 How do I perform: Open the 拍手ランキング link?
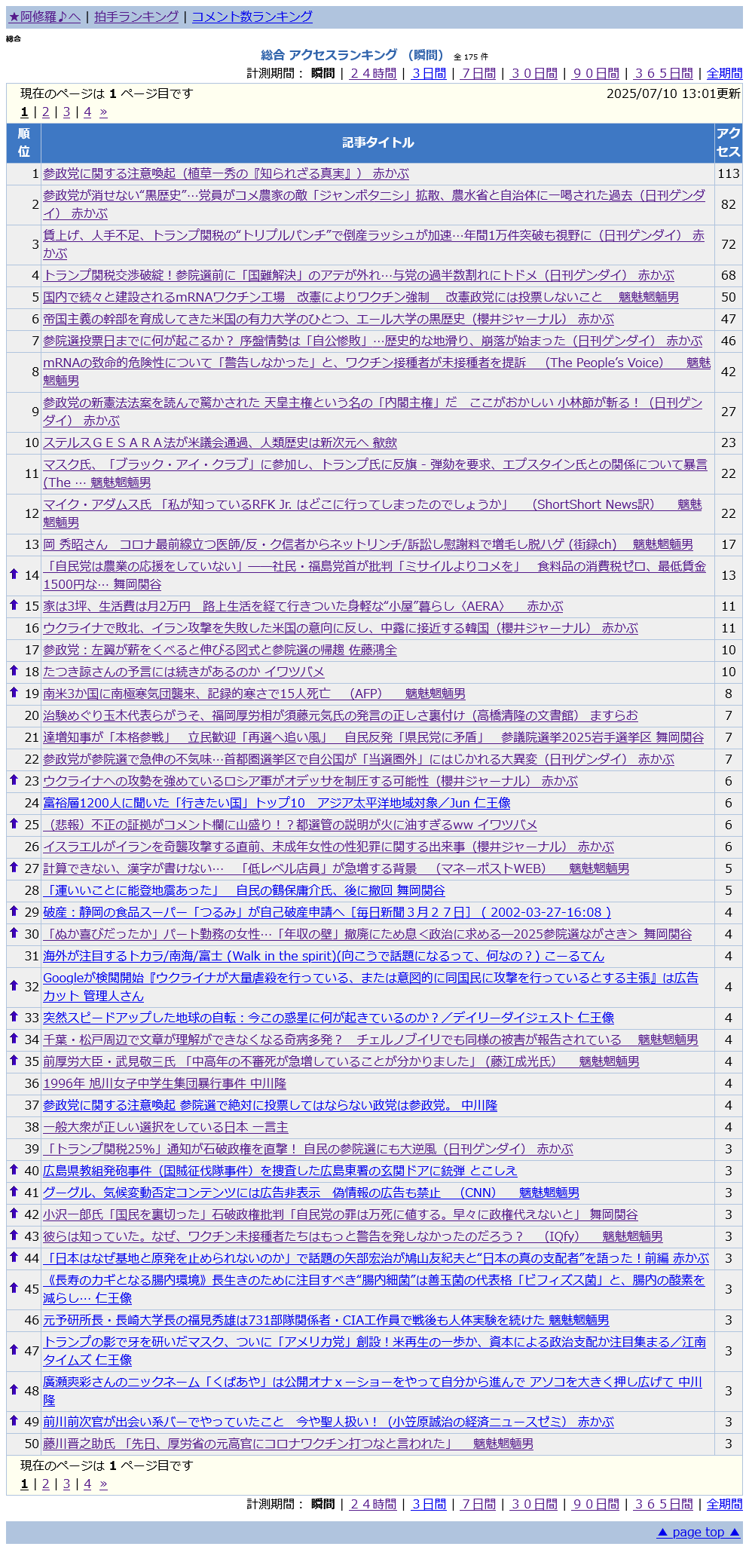tap(136, 17)
